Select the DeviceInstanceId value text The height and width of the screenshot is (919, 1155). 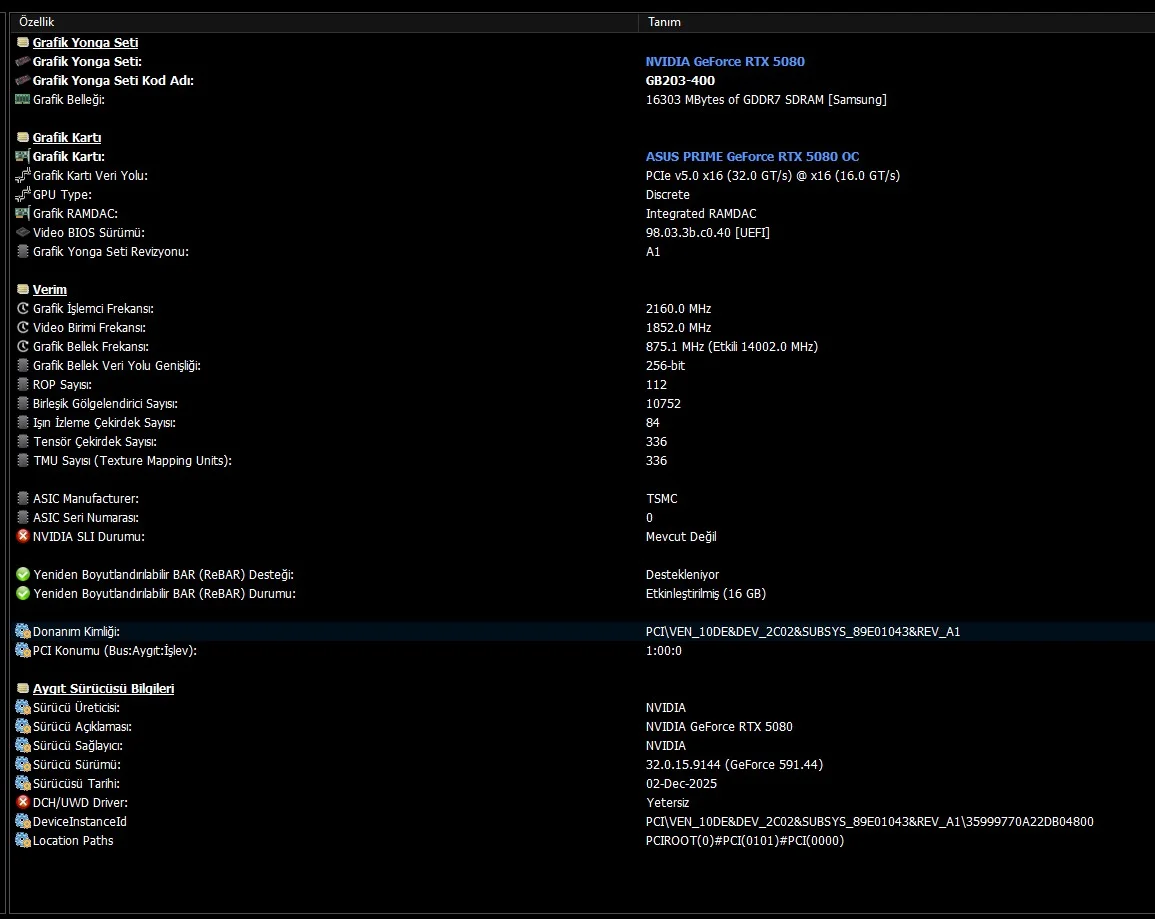(x=869, y=822)
